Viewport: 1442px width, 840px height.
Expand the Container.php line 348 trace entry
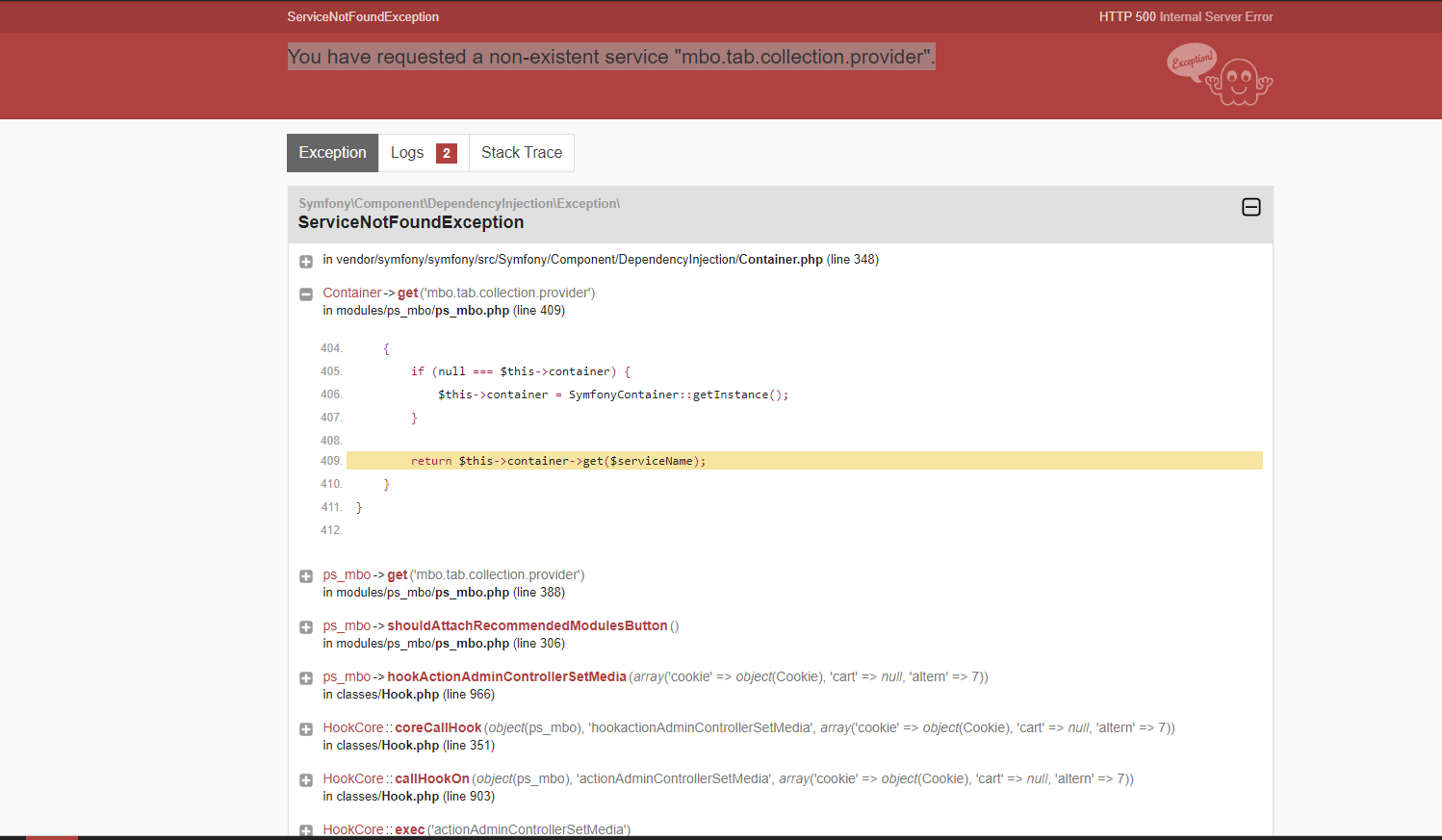(x=306, y=262)
